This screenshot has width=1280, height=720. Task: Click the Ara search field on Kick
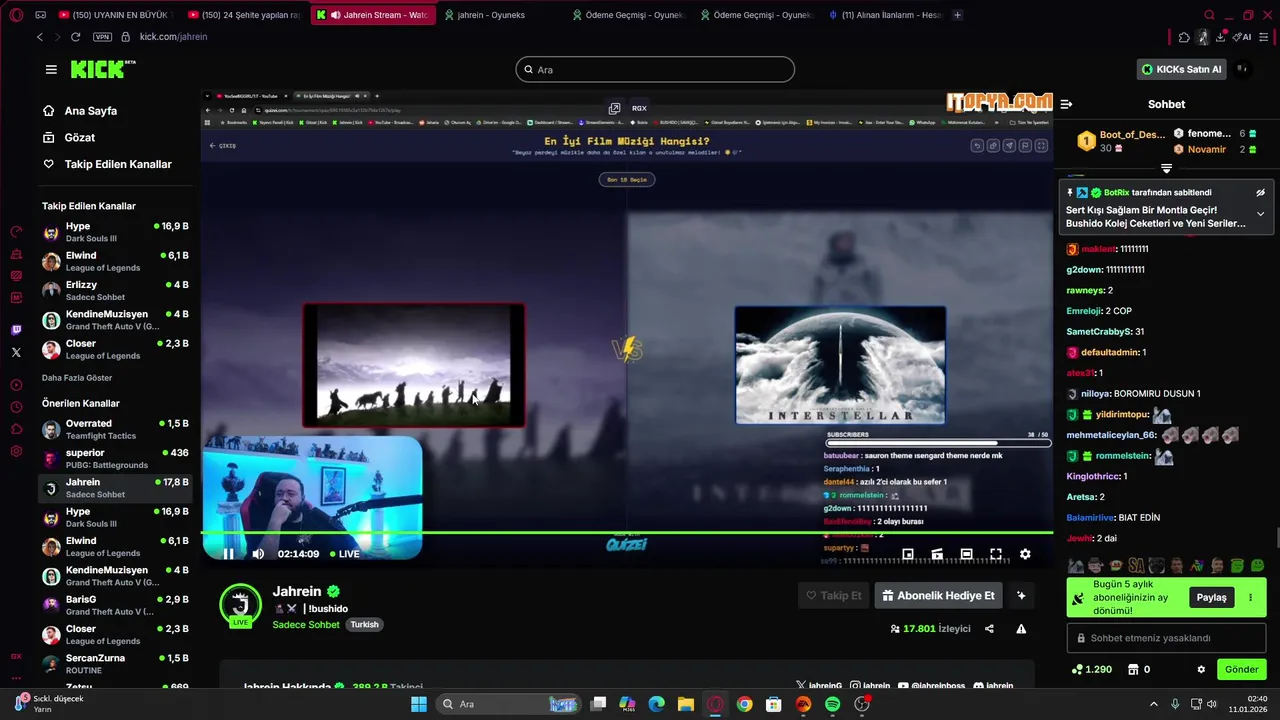click(655, 69)
